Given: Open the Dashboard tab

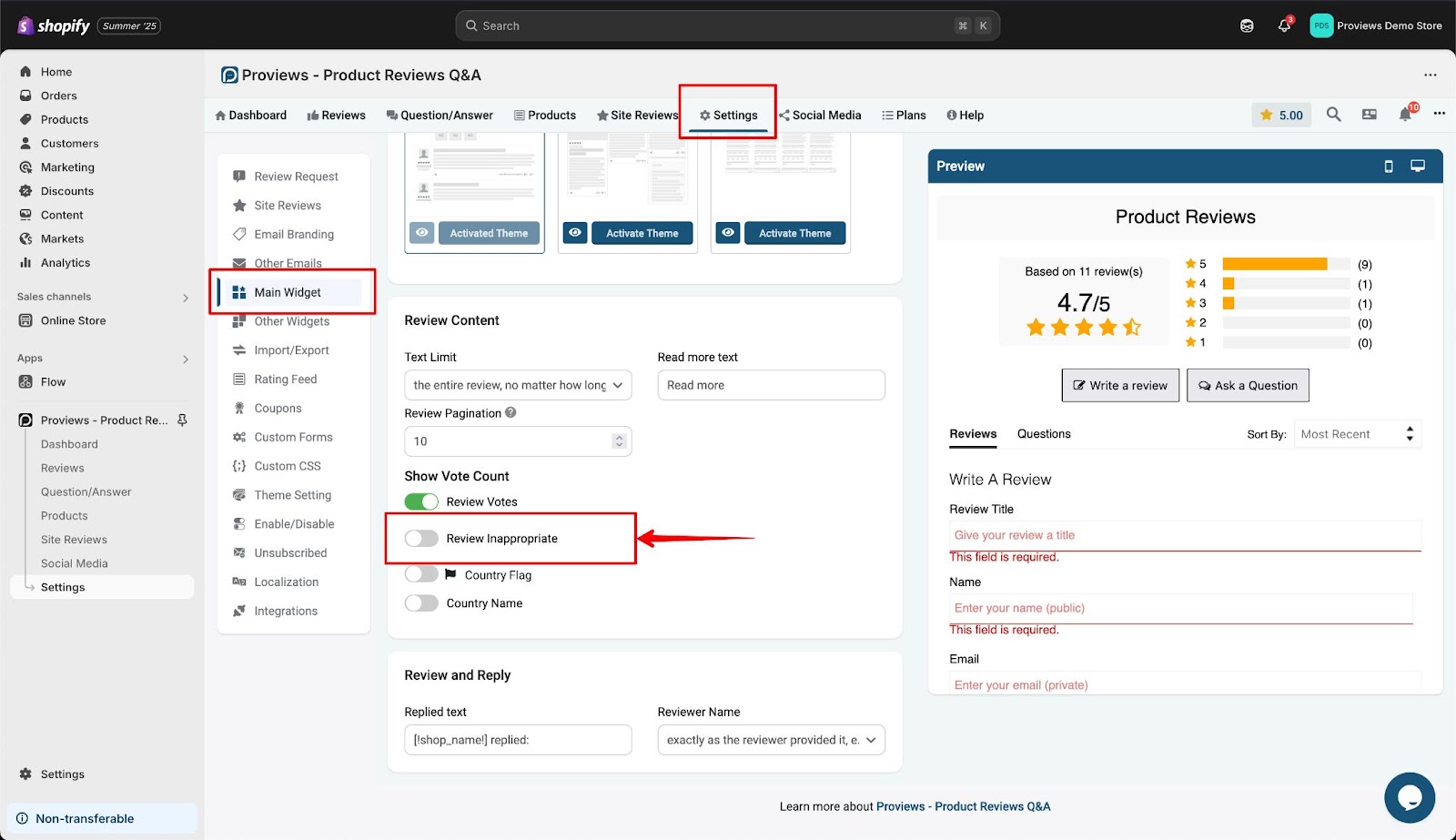Looking at the screenshot, I should [x=250, y=116].
